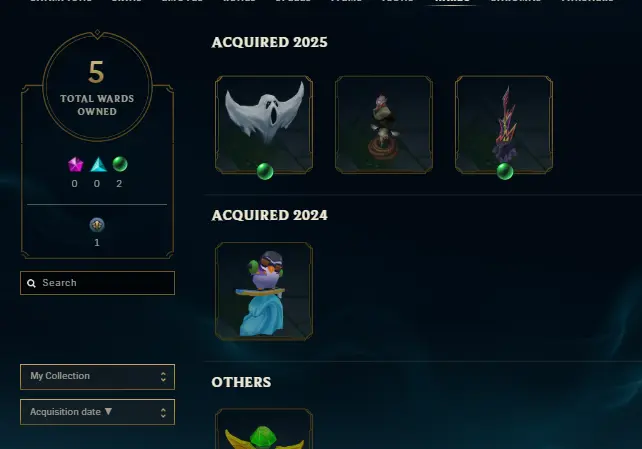Image resolution: width=642 pixels, height=449 pixels.
Task: Click the green orb badge on the blade ward
Action: pos(505,171)
